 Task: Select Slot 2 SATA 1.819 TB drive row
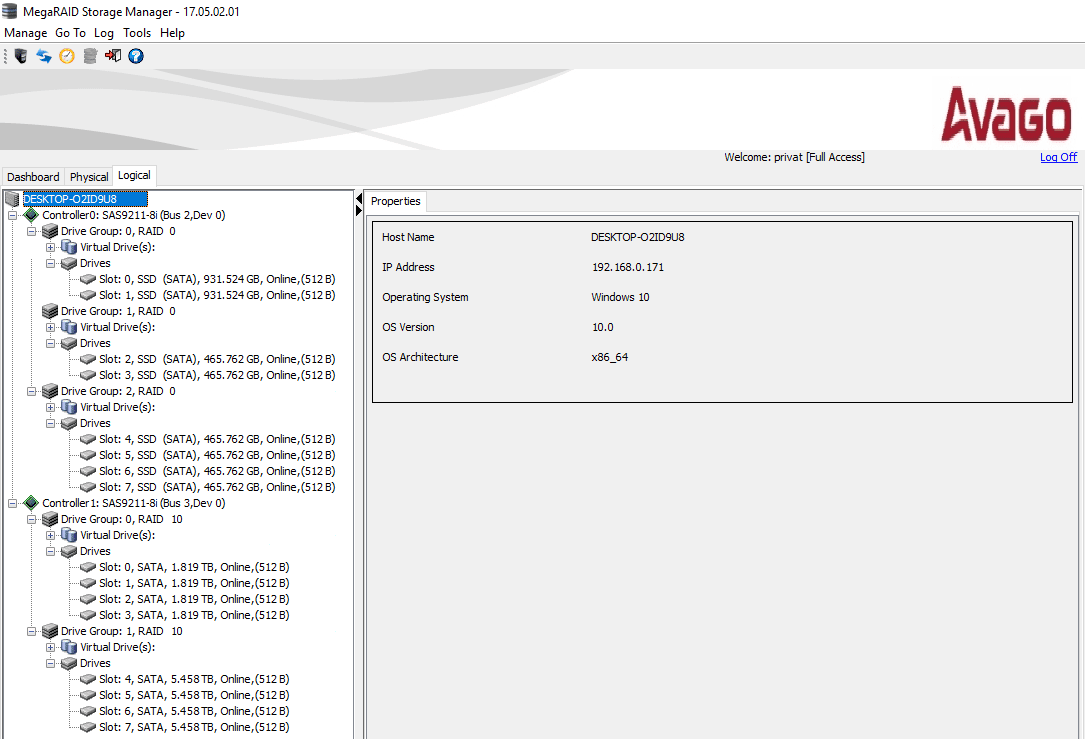point(194,599)
